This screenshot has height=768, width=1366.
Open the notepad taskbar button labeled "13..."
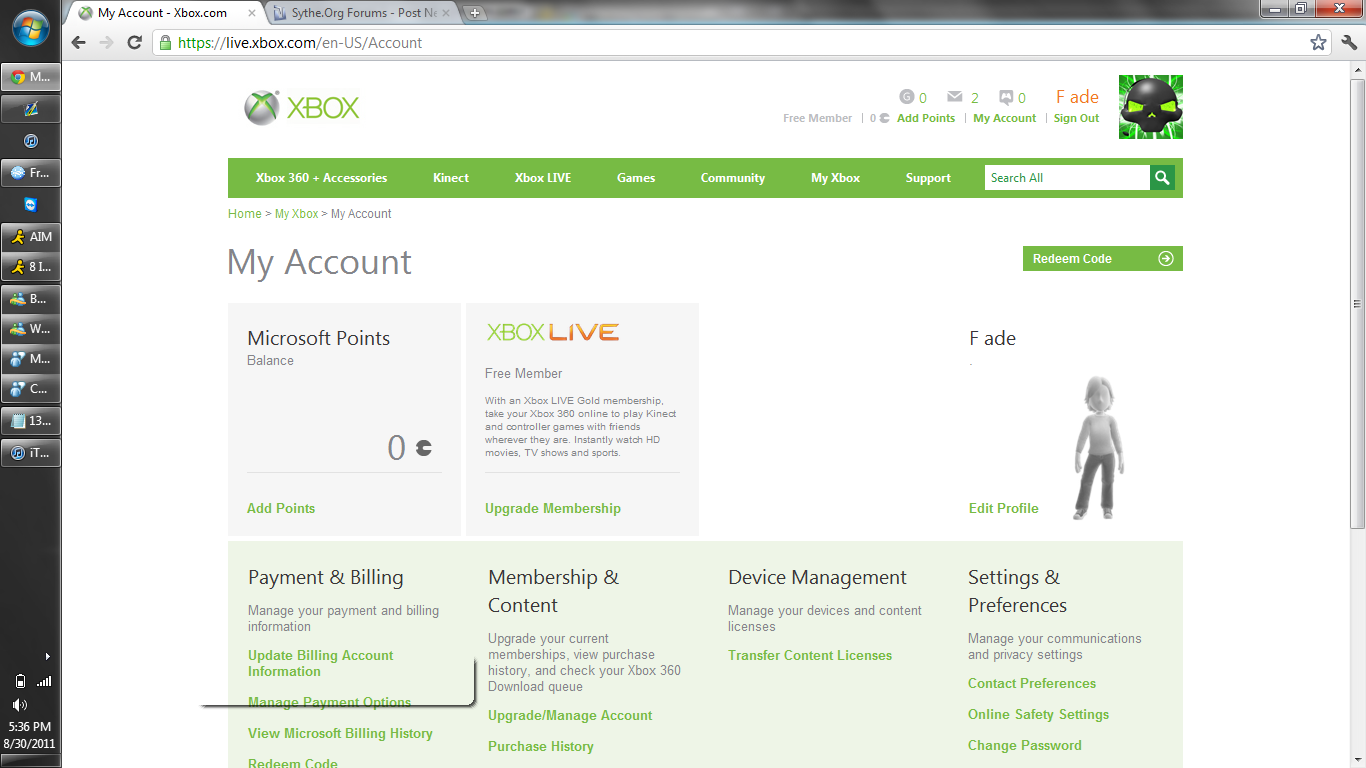point(30,421)
